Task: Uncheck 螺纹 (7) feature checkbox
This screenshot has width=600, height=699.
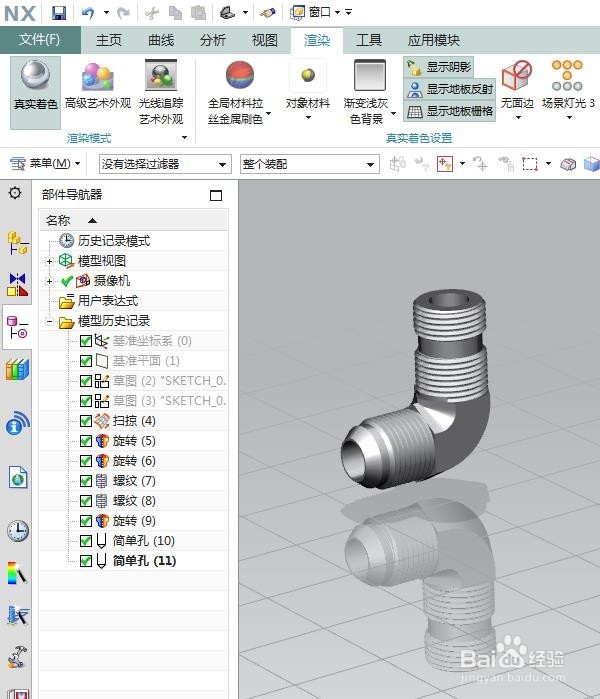Action: click(x=86, y=481)
